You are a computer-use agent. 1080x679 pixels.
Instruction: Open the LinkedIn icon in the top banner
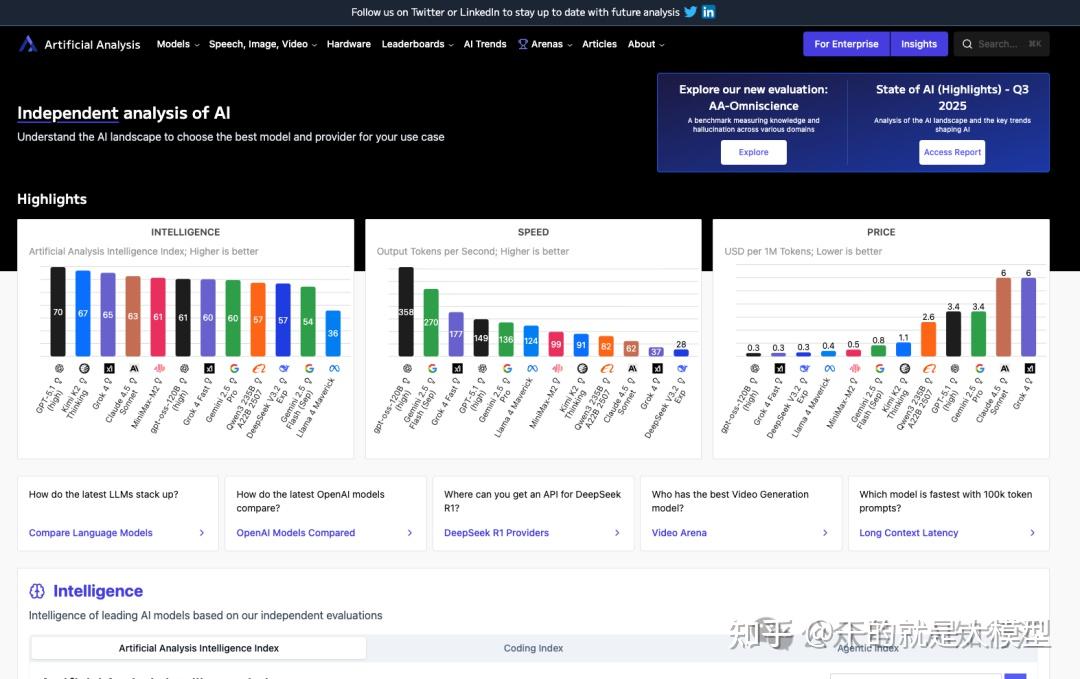point(708,12)
